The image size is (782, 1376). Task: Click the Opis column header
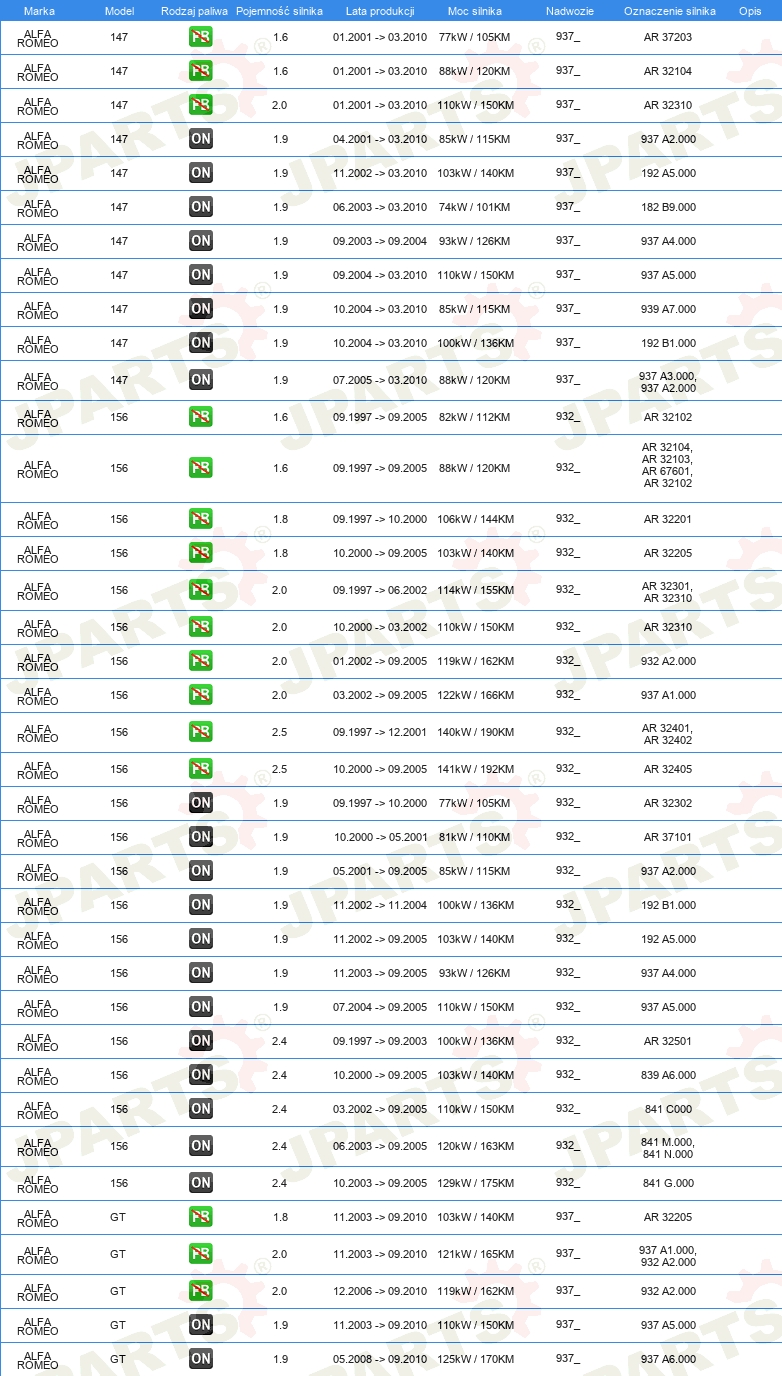[749, 11]
